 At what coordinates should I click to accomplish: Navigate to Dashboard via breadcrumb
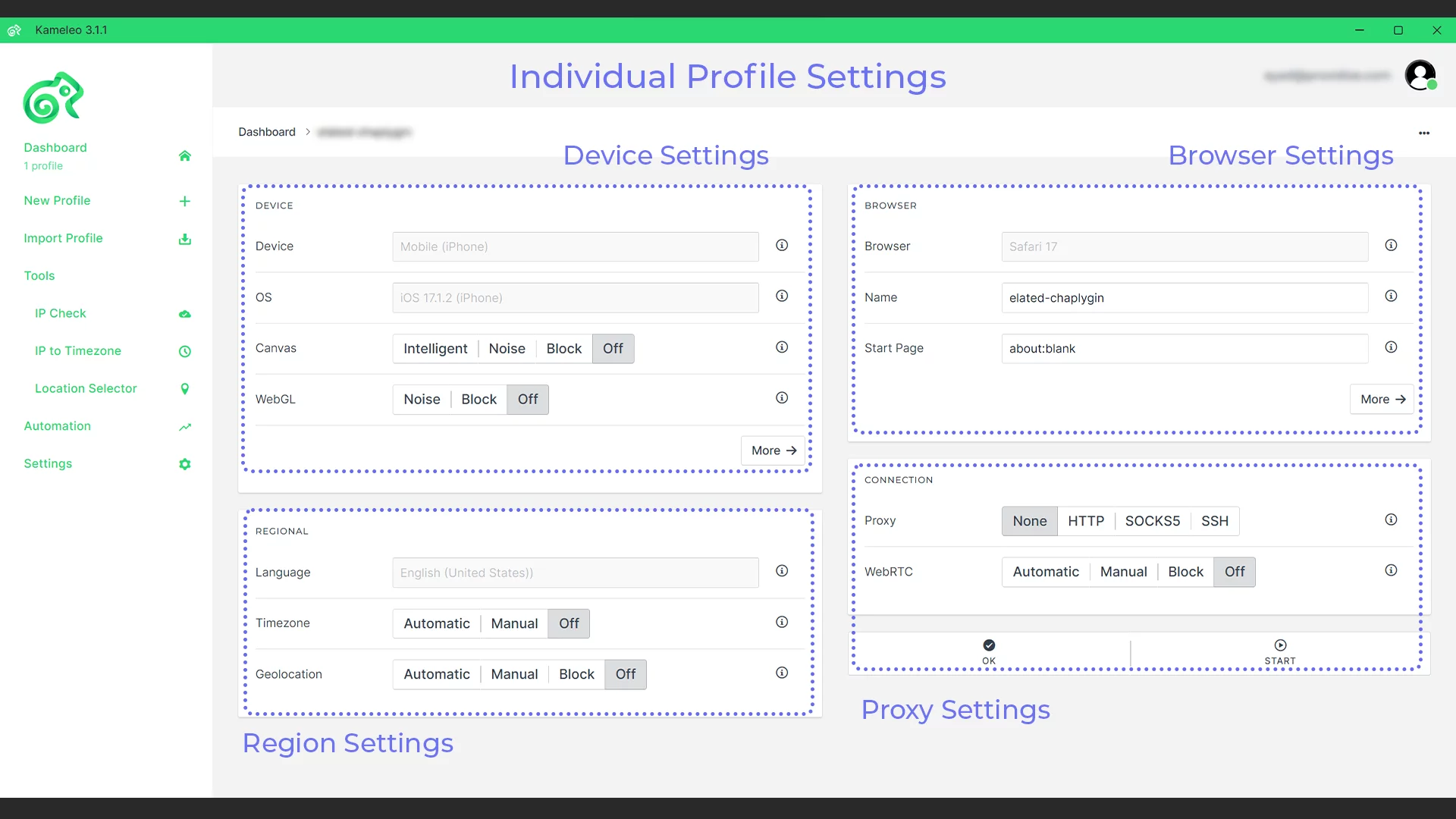pos(267,132)
